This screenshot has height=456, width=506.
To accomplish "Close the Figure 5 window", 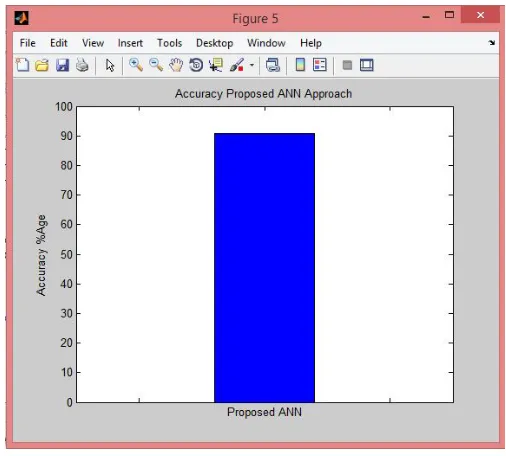I will pos(480,15).
